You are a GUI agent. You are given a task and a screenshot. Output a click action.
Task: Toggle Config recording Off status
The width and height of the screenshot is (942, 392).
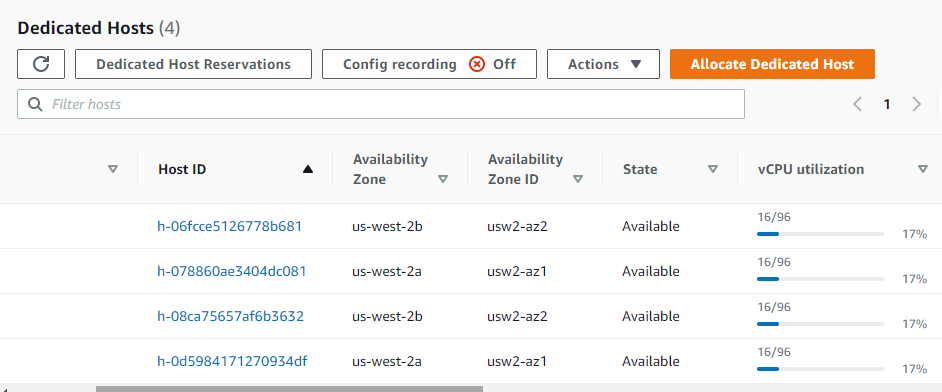pos(430,64)
